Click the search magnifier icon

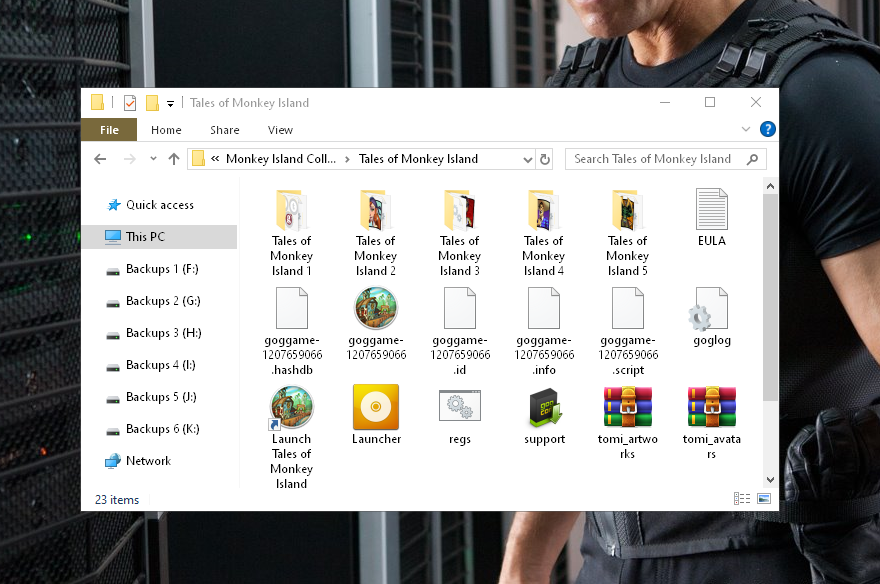point(753,159)
